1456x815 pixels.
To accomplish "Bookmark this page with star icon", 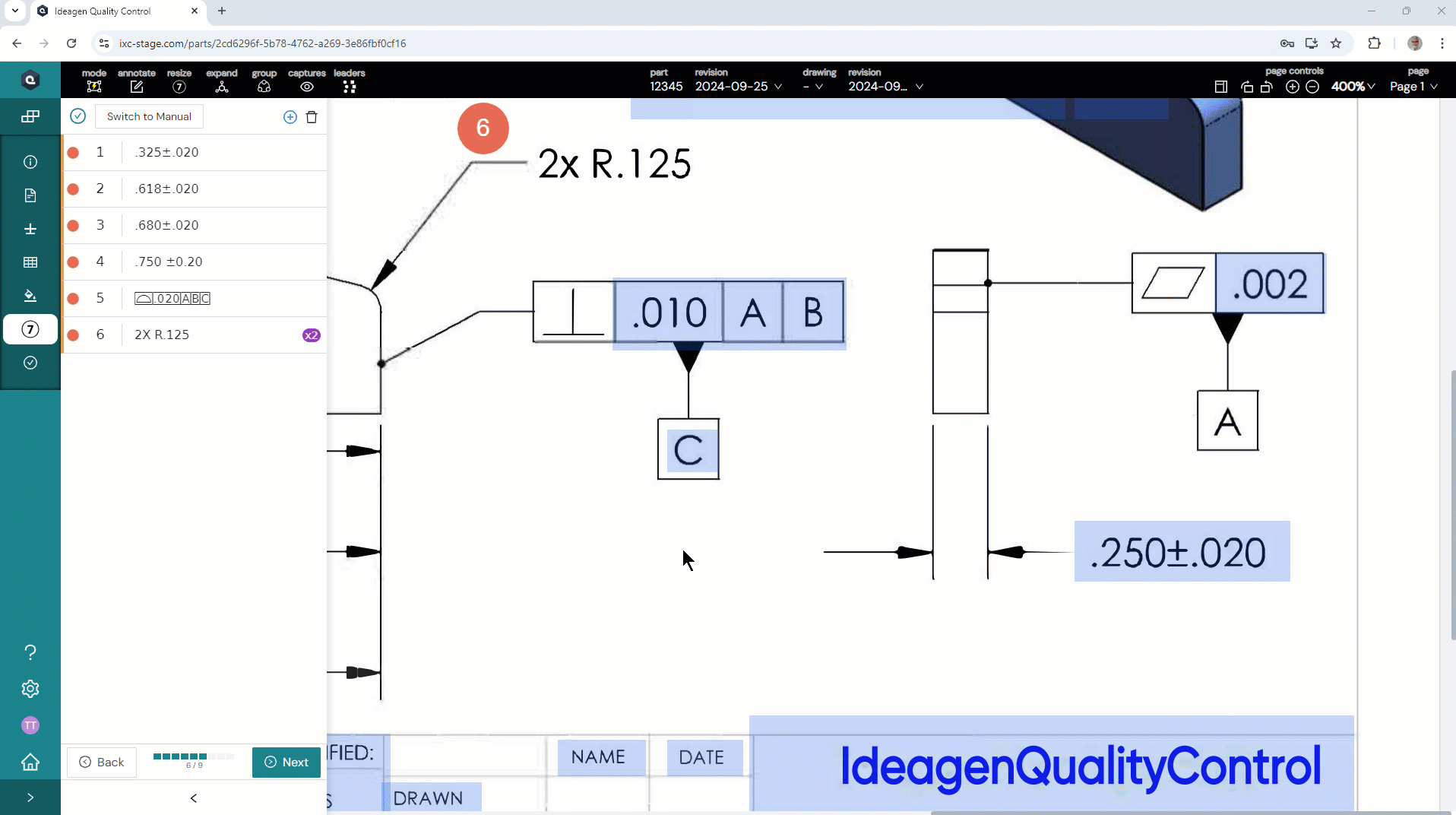I will 1336,43.
